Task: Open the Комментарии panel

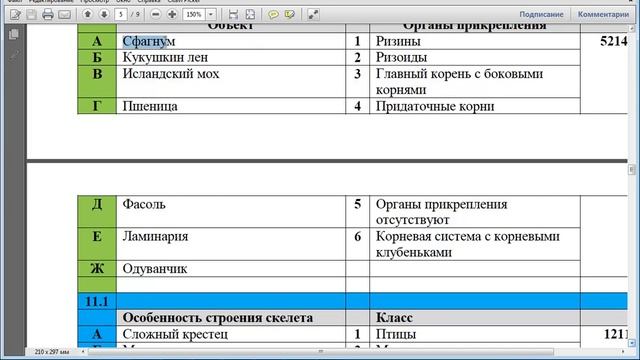Action: coord(603,14)
